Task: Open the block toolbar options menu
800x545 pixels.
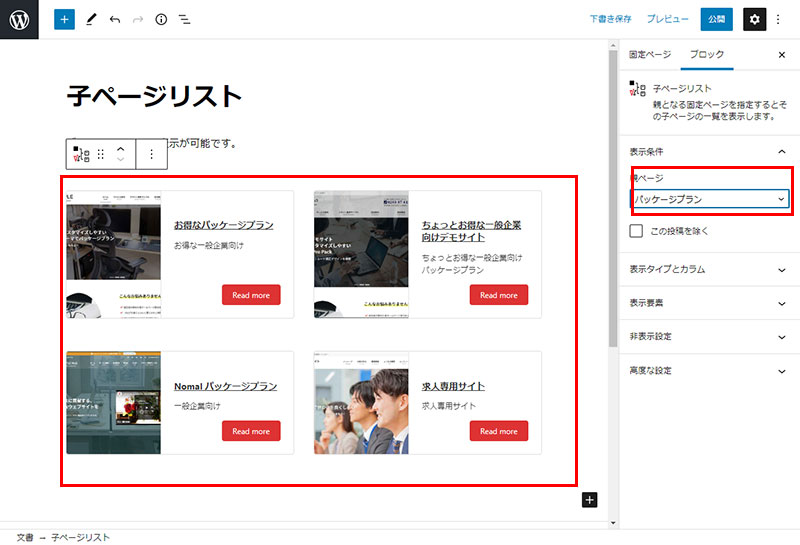Action: pos(152,154)
